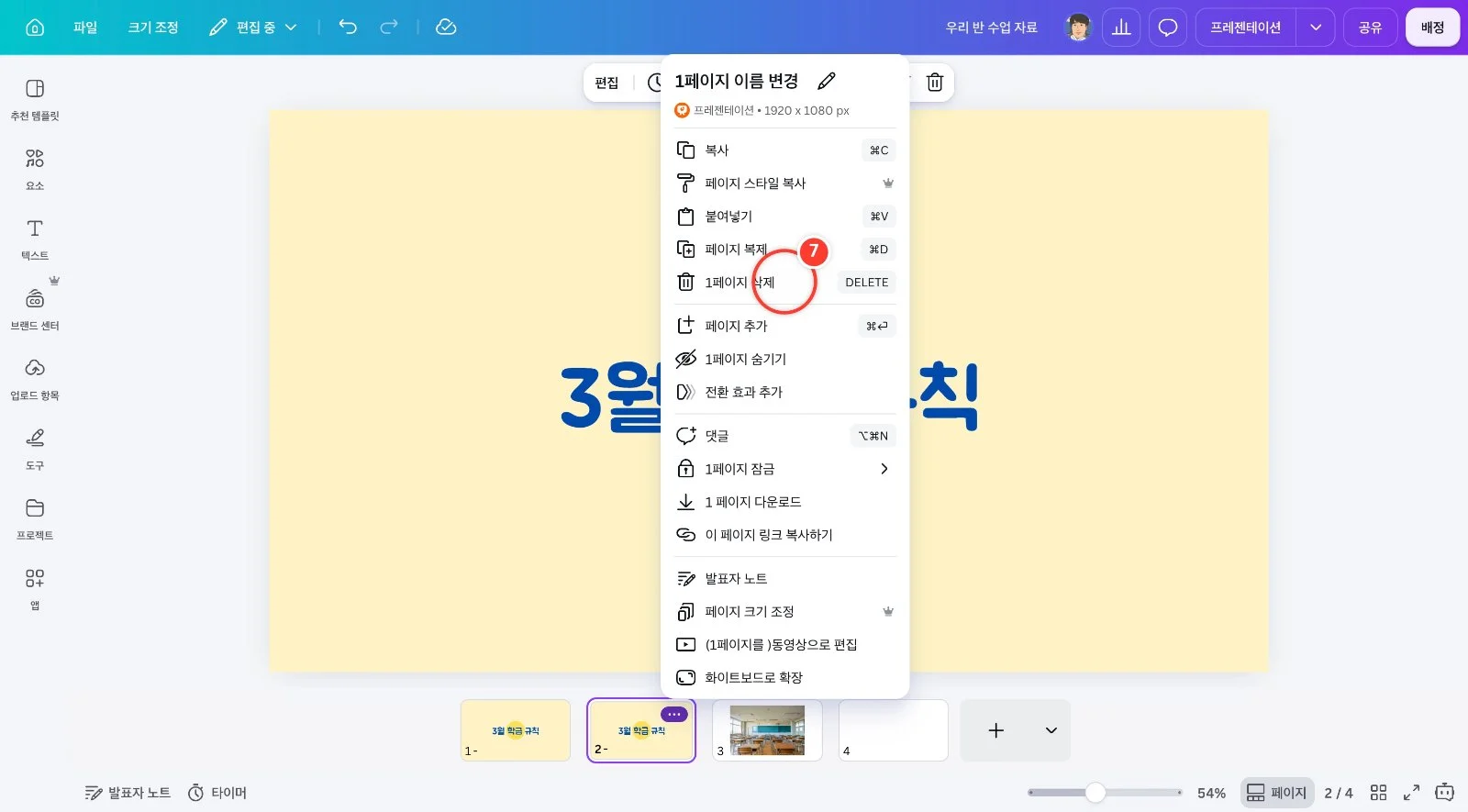Open 추천 템플릿 sidebar panel
The image size is (1468, 812).
click(35, 99)
